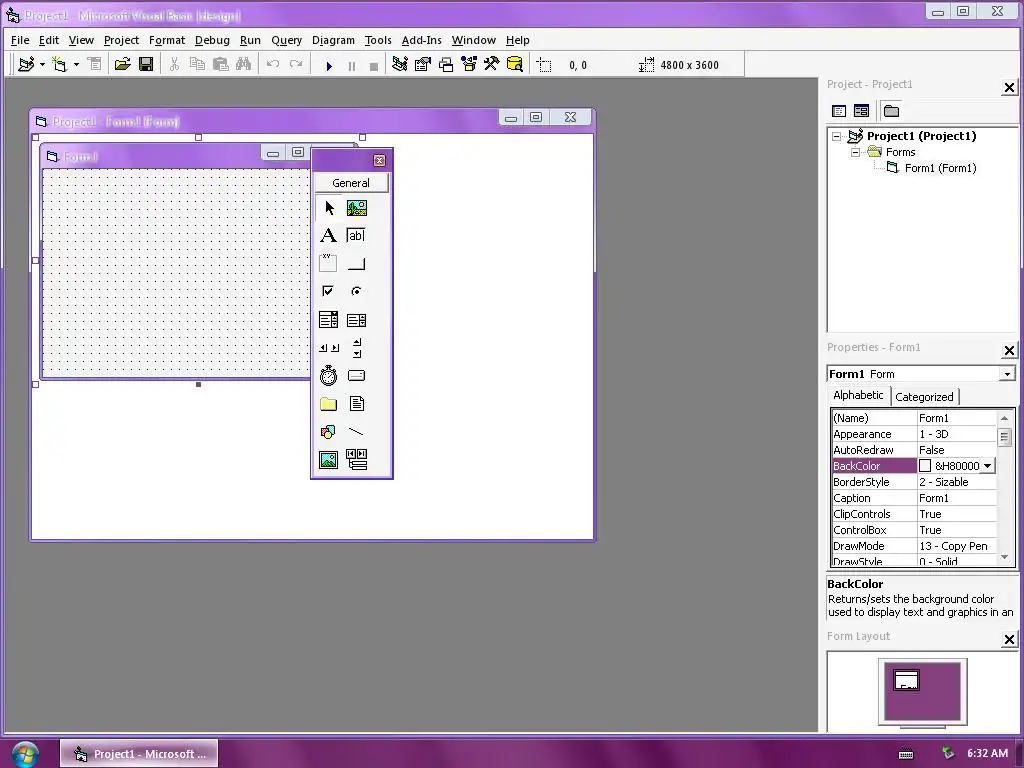Switch to the Alphabetic properties tab

point(858,395)
